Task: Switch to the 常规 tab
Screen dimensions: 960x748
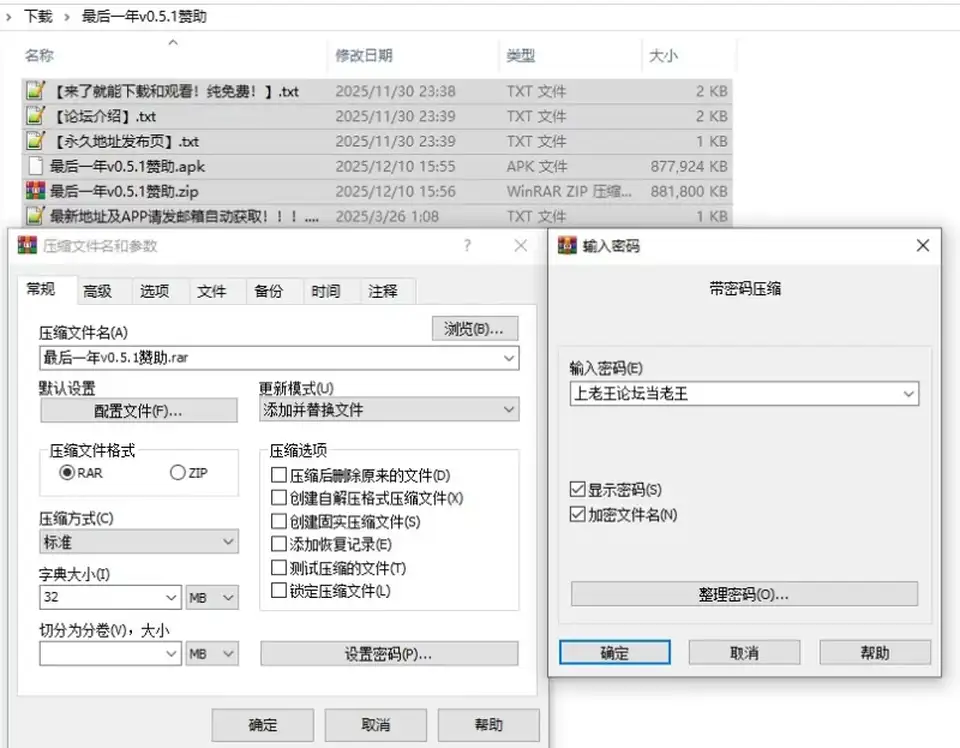Action: [41, 290]
